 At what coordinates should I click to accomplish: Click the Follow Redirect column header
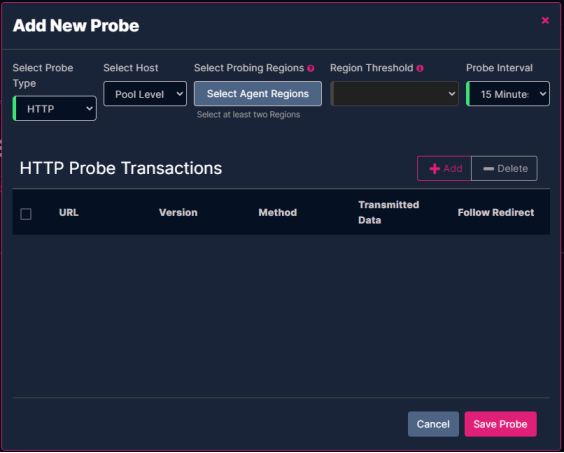[x=496, y=212]
